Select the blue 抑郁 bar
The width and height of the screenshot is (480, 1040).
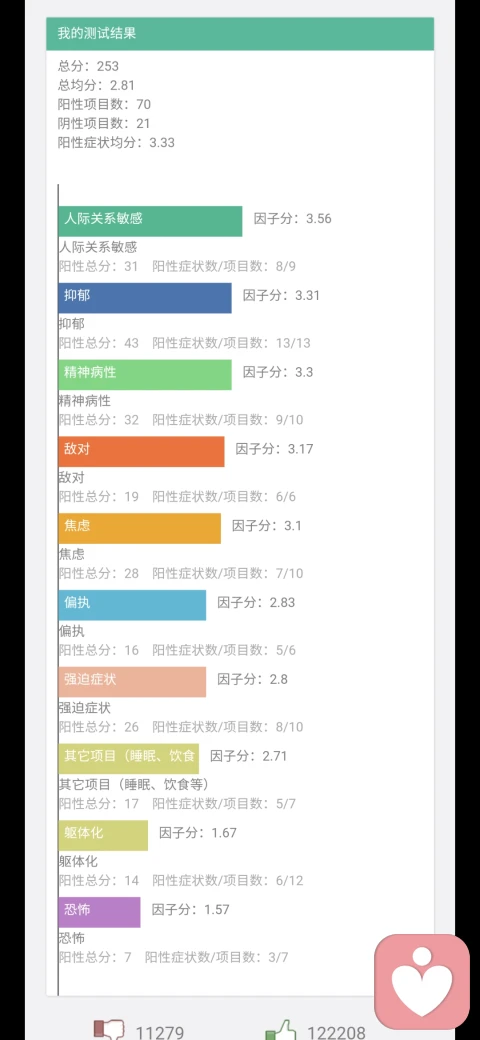(x=145, y=298)
